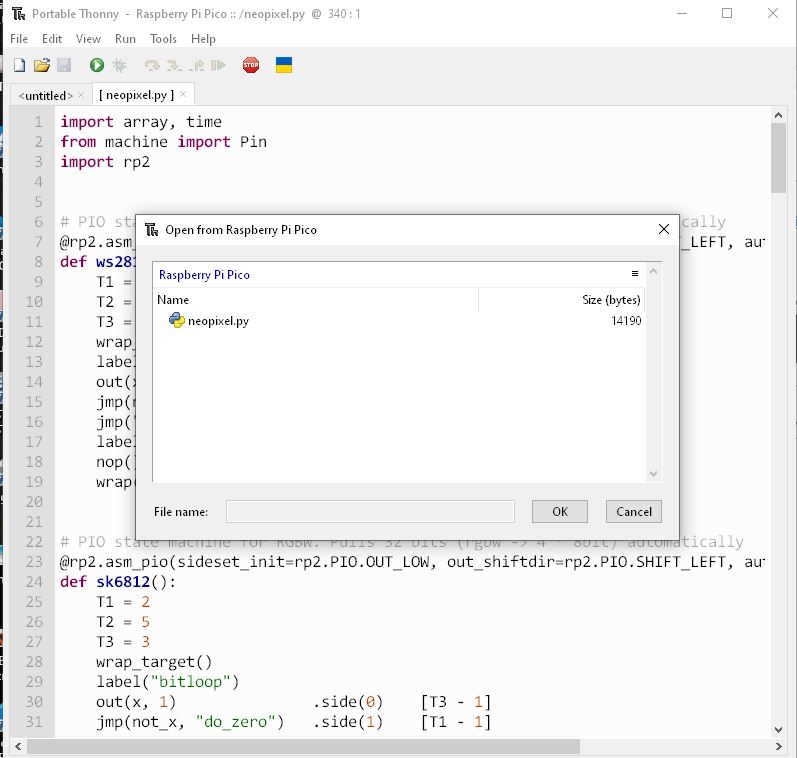Click the Raspberry Pi Pico path link
The width and height of the screenshot is (797, 758).
pos(204,274)
